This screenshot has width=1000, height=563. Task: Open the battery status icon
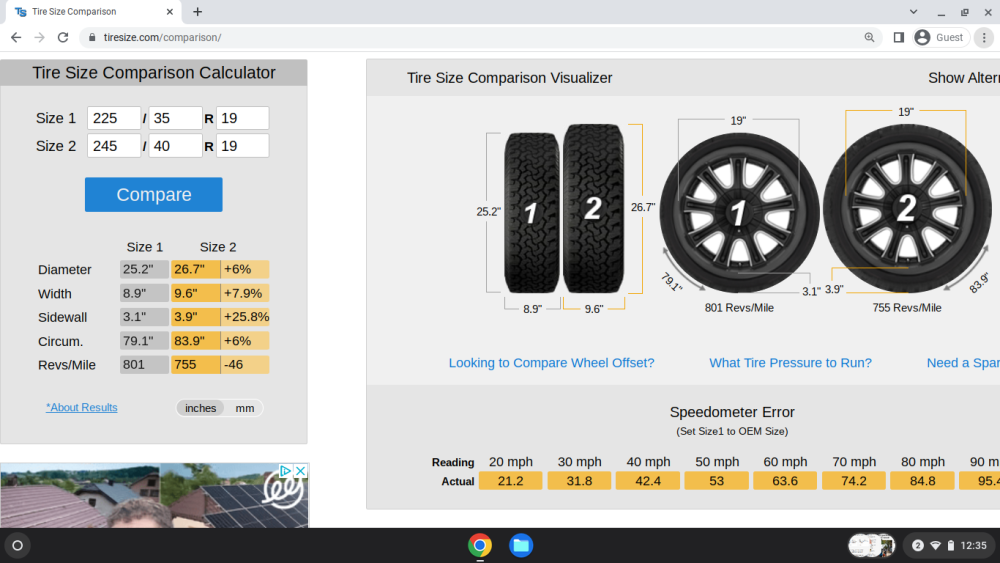coord(950,546)
